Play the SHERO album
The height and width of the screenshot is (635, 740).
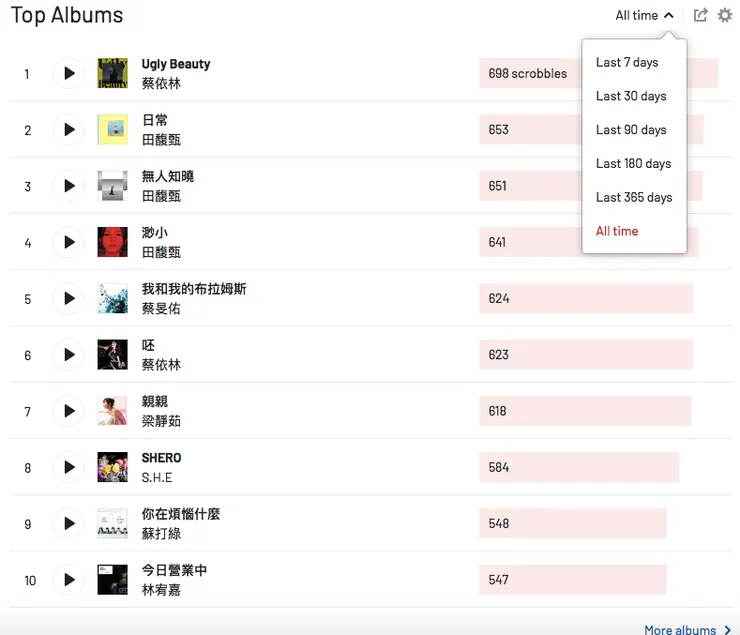tap(68, 467)
